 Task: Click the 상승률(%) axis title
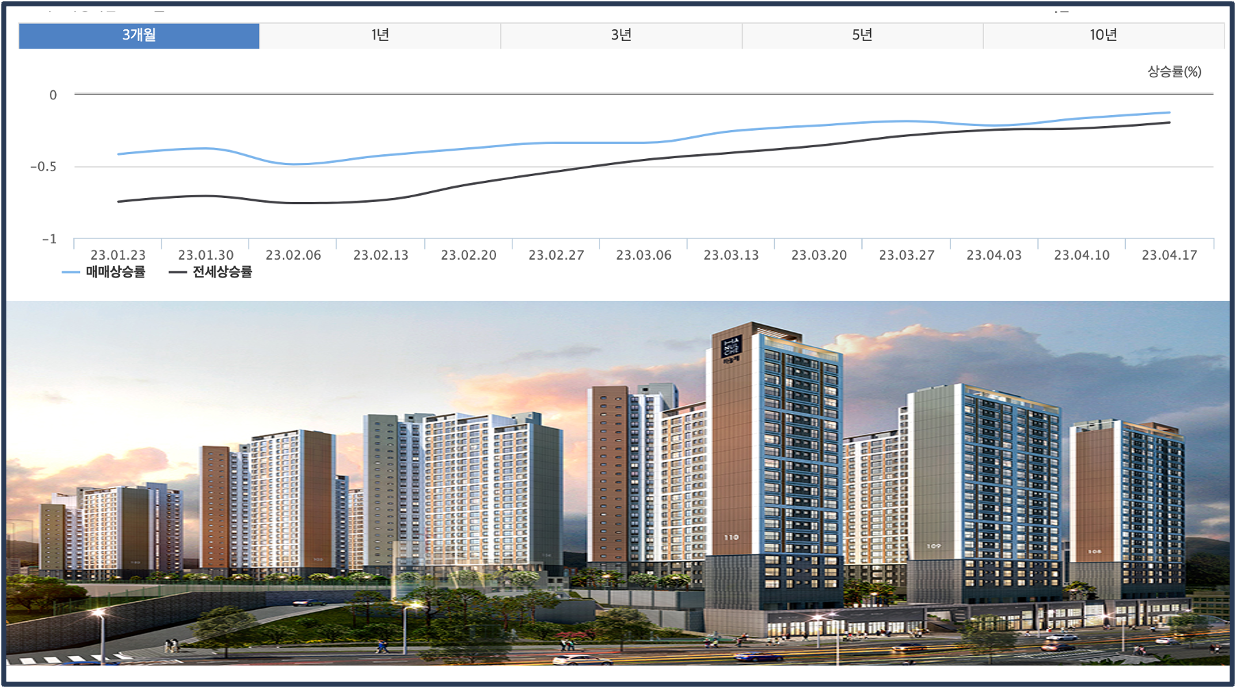(1174, 72)
